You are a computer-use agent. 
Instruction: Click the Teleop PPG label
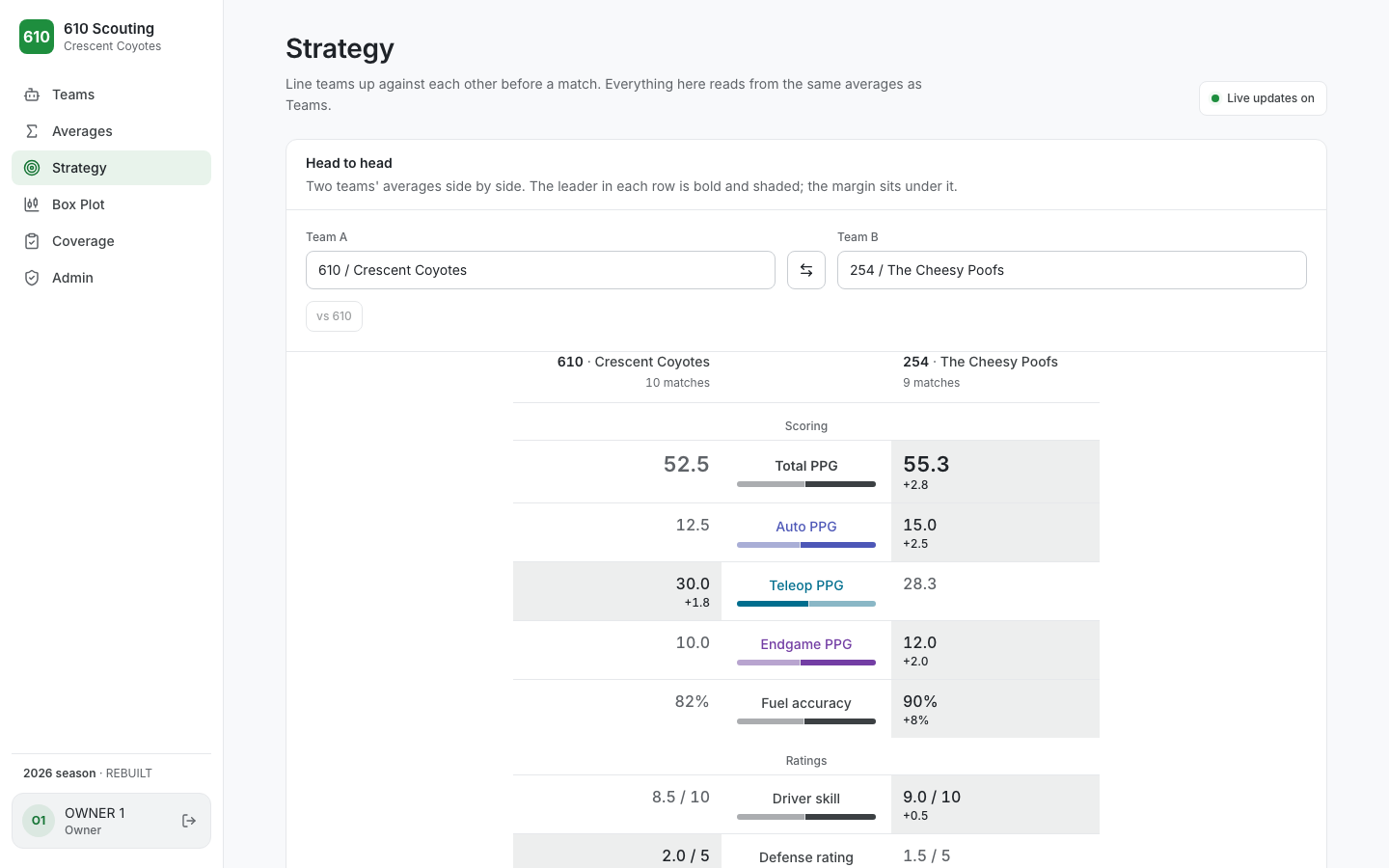coord(806,585)
